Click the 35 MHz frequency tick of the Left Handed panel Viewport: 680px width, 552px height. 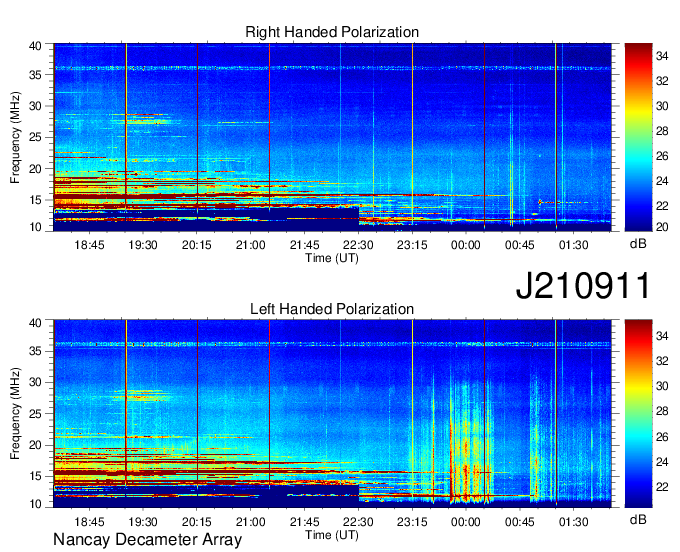pyautogui.click(x=36, y=351)
